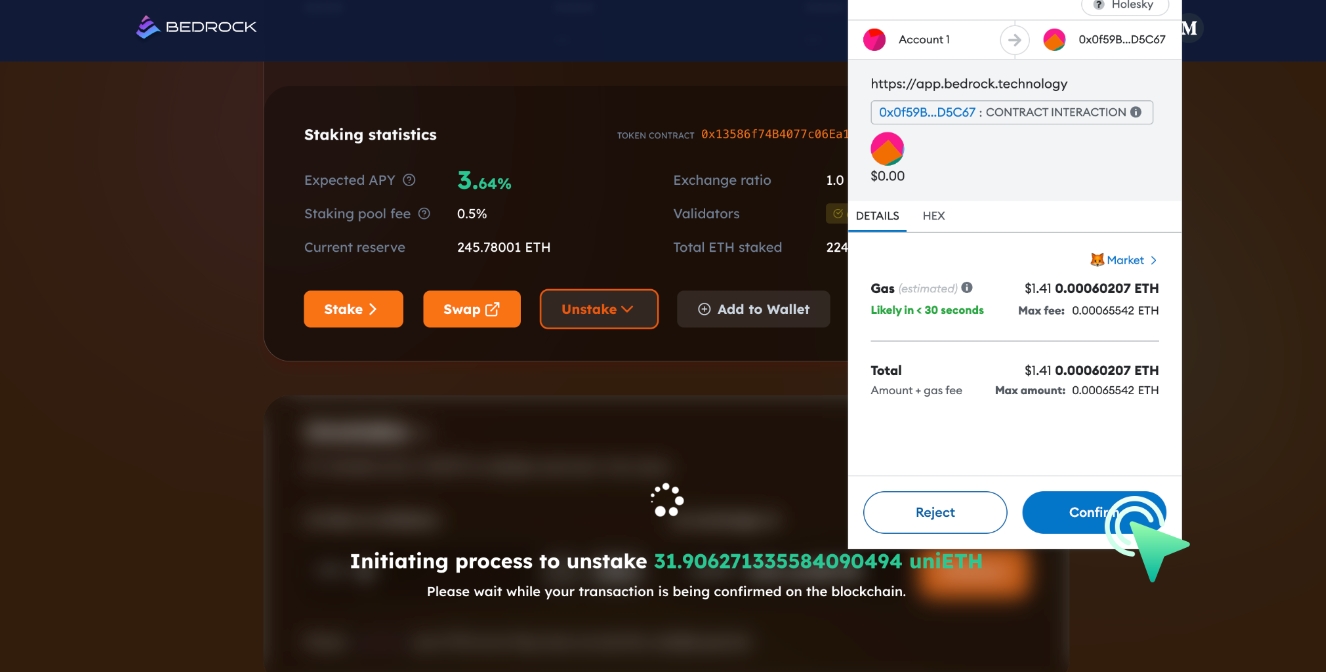Open the Market gas fee options
The image size is (1326, 672).
click(1124, 260)
